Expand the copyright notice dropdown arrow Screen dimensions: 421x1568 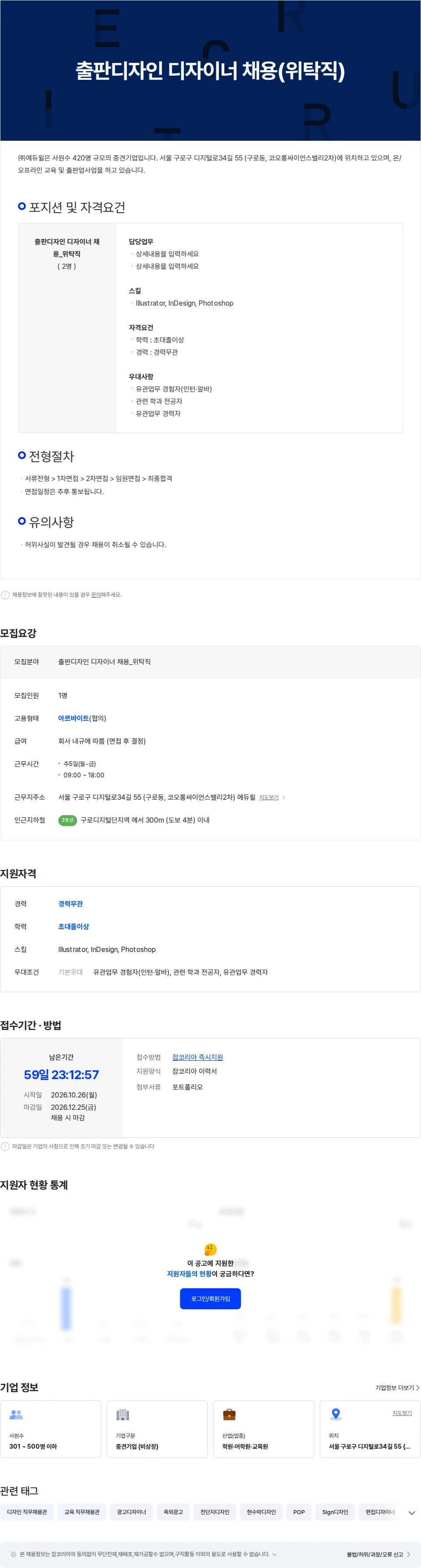(275, 1554)
